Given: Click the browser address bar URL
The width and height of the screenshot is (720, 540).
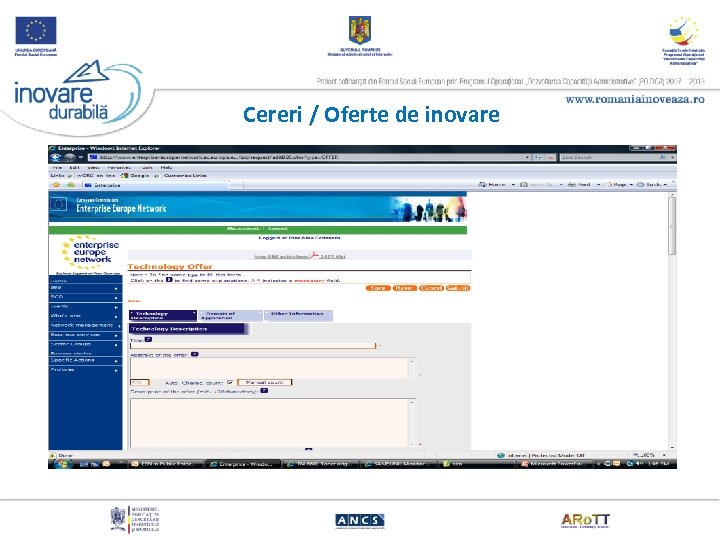Looking at the screenshot, I should tap(218, 158).
